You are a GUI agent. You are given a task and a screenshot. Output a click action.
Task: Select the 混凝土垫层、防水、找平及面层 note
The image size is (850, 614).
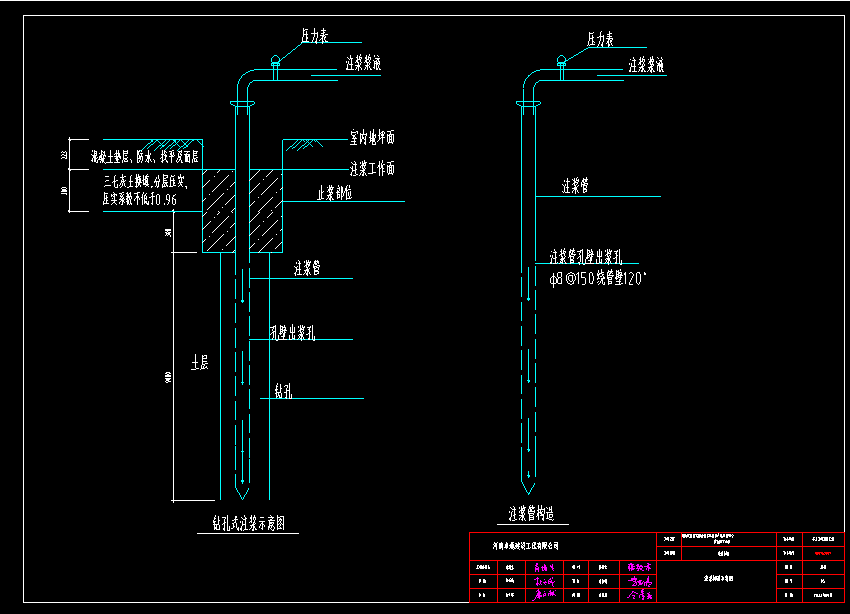pos(145,157)
